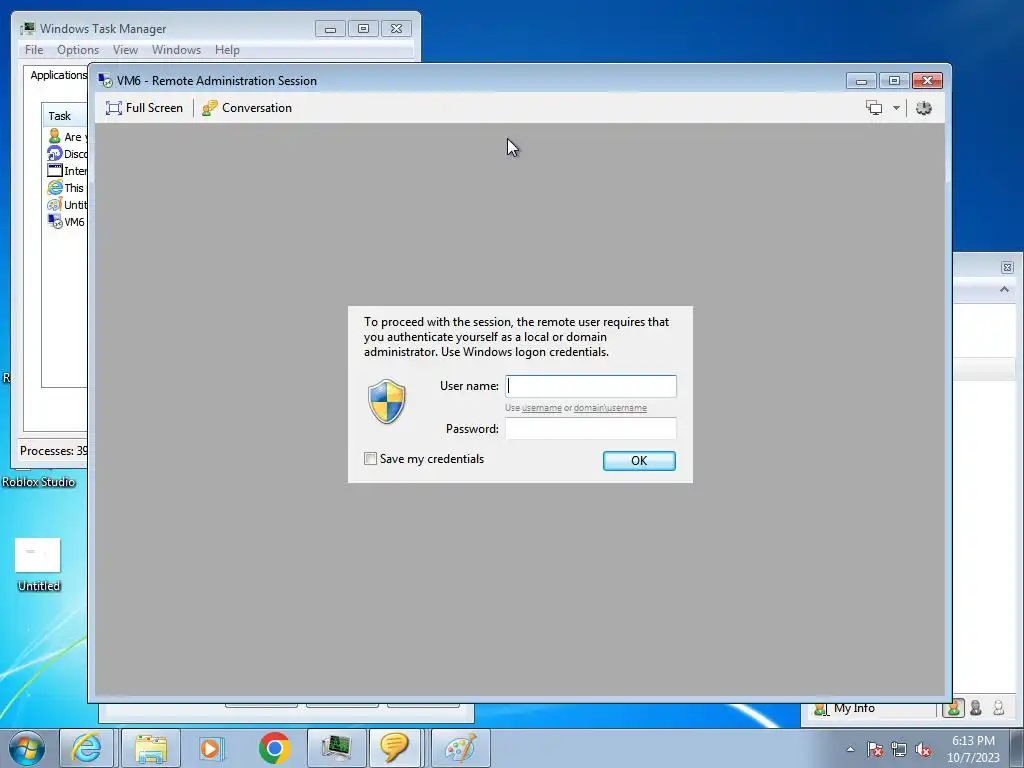Viewport: 1024px width, 768px height.
Task: Click the Task column header
Action: click(64, 116)
